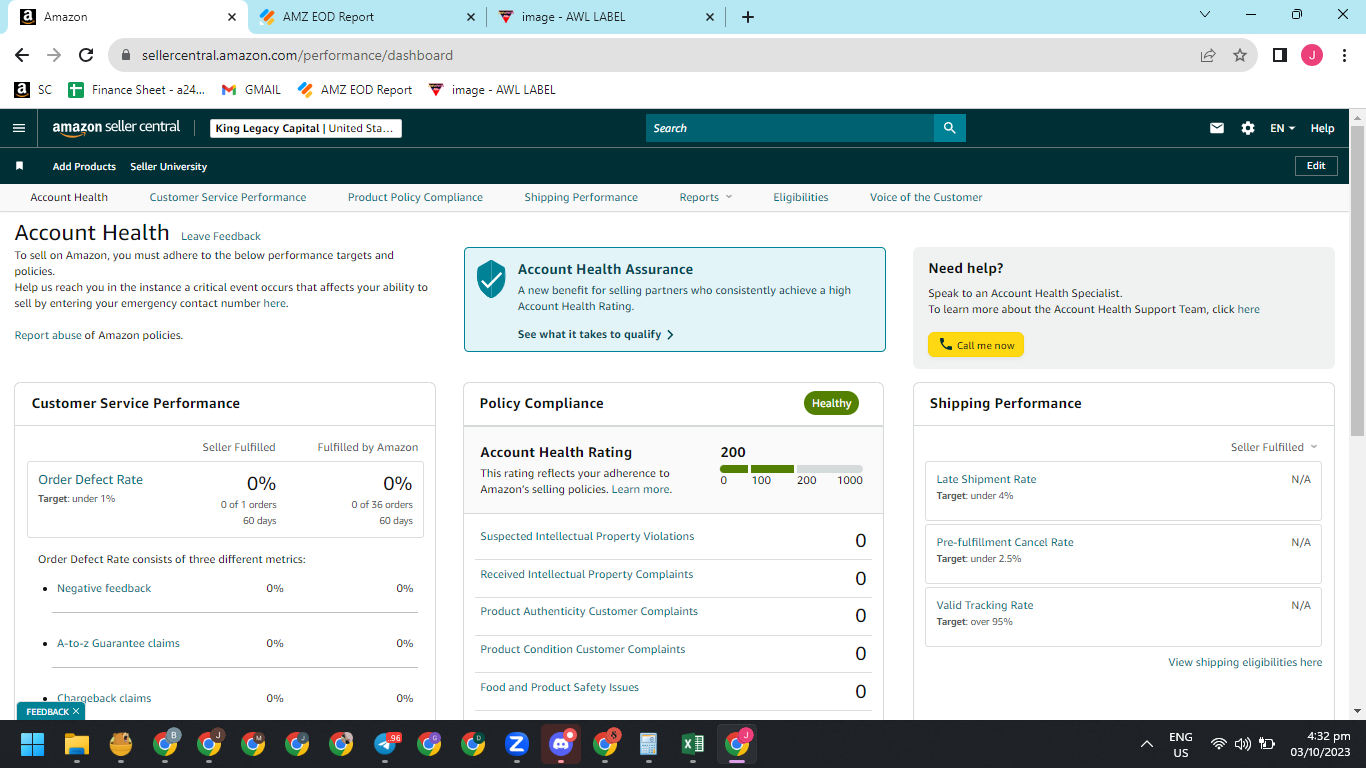Open the Order Defect Rate link
This screenshot has height=768, width=1366.
coord(90,479)
